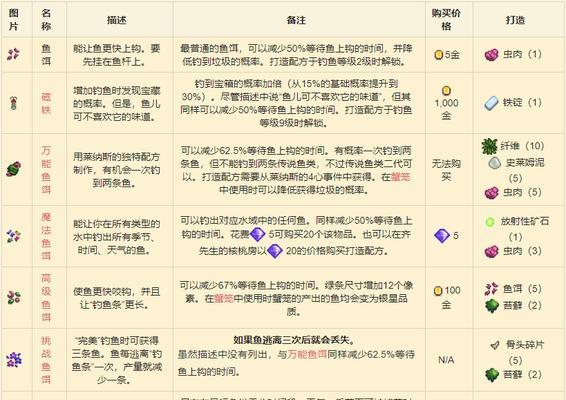Open the 万能鱼饵 name link
Image resolution: width=566 pixels, height=400 pixels.
[46, 170]
